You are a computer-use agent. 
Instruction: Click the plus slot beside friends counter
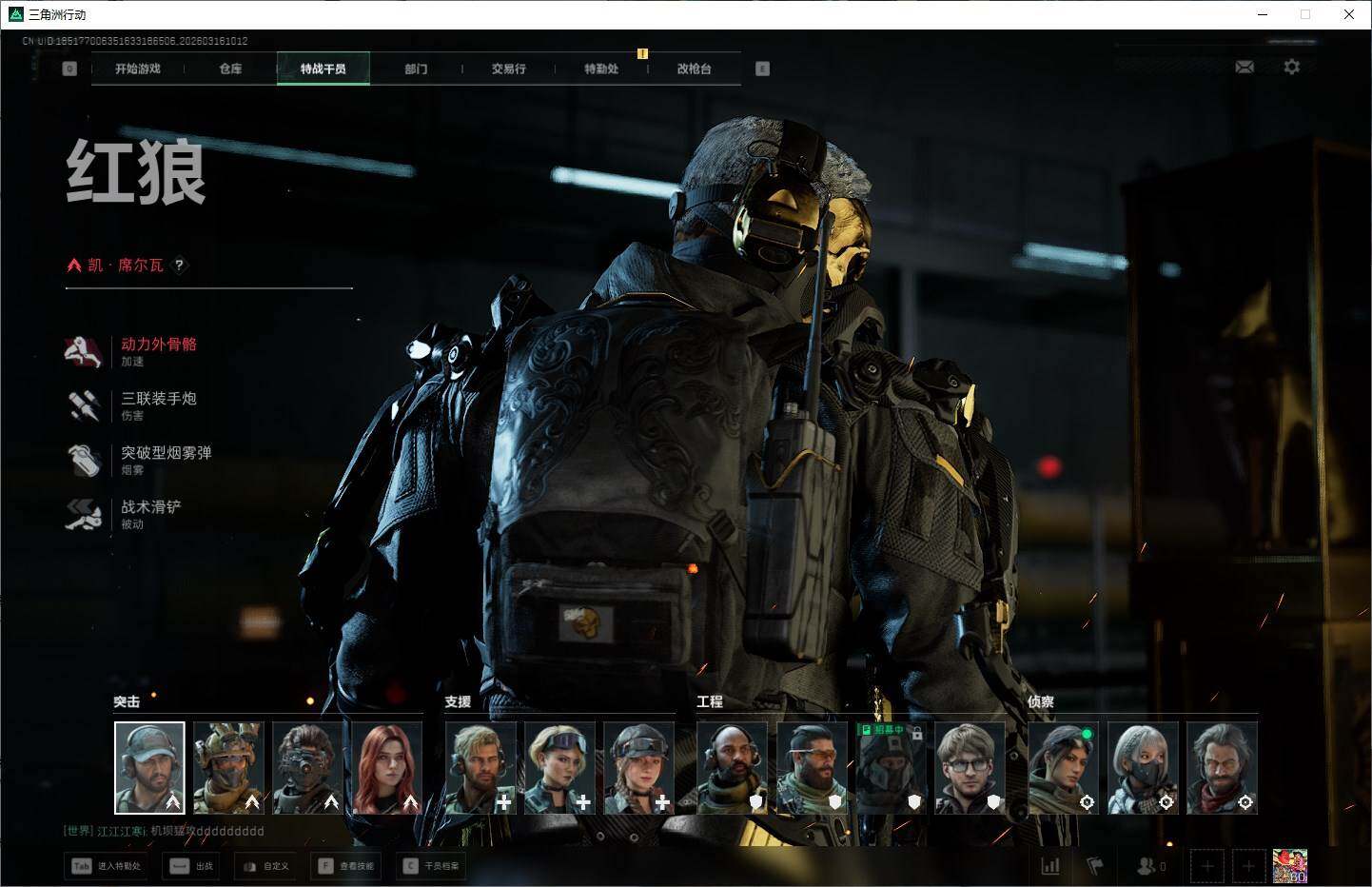(1207, 866)
